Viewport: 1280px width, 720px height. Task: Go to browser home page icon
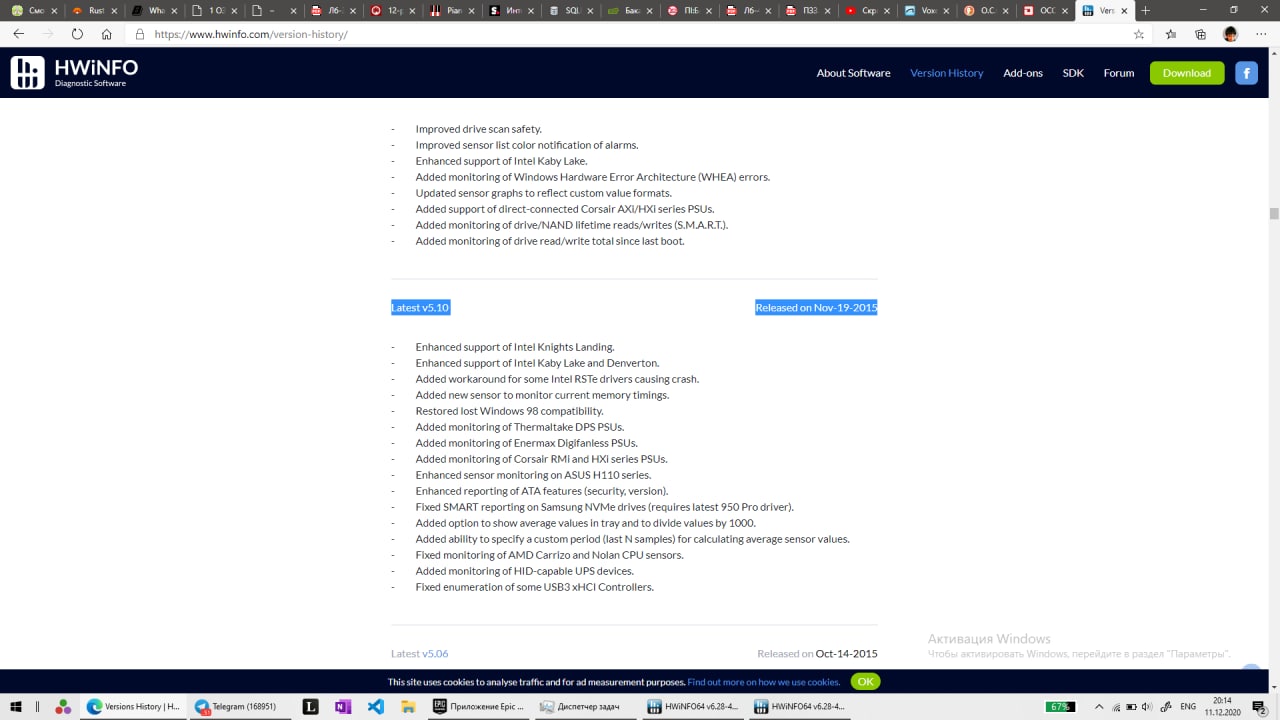107,34
